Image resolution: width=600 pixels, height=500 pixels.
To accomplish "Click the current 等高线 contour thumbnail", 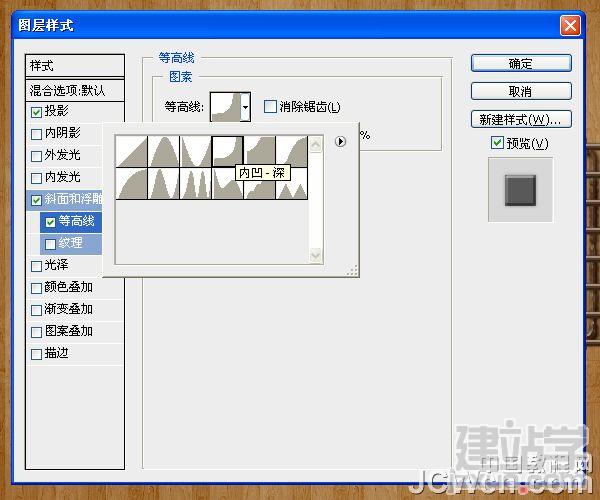I will coord(226,107).
